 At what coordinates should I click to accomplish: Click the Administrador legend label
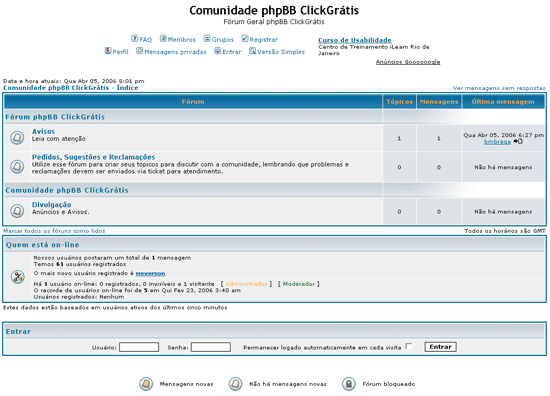point(246,284)
